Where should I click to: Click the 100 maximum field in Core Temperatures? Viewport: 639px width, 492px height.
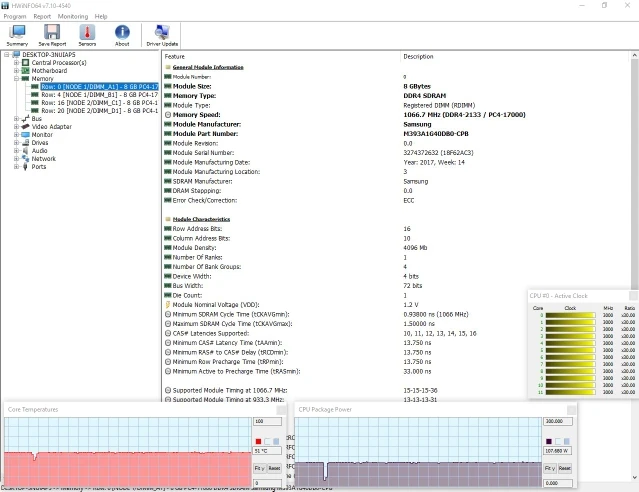pyautogui.click(x=267, y=421)
